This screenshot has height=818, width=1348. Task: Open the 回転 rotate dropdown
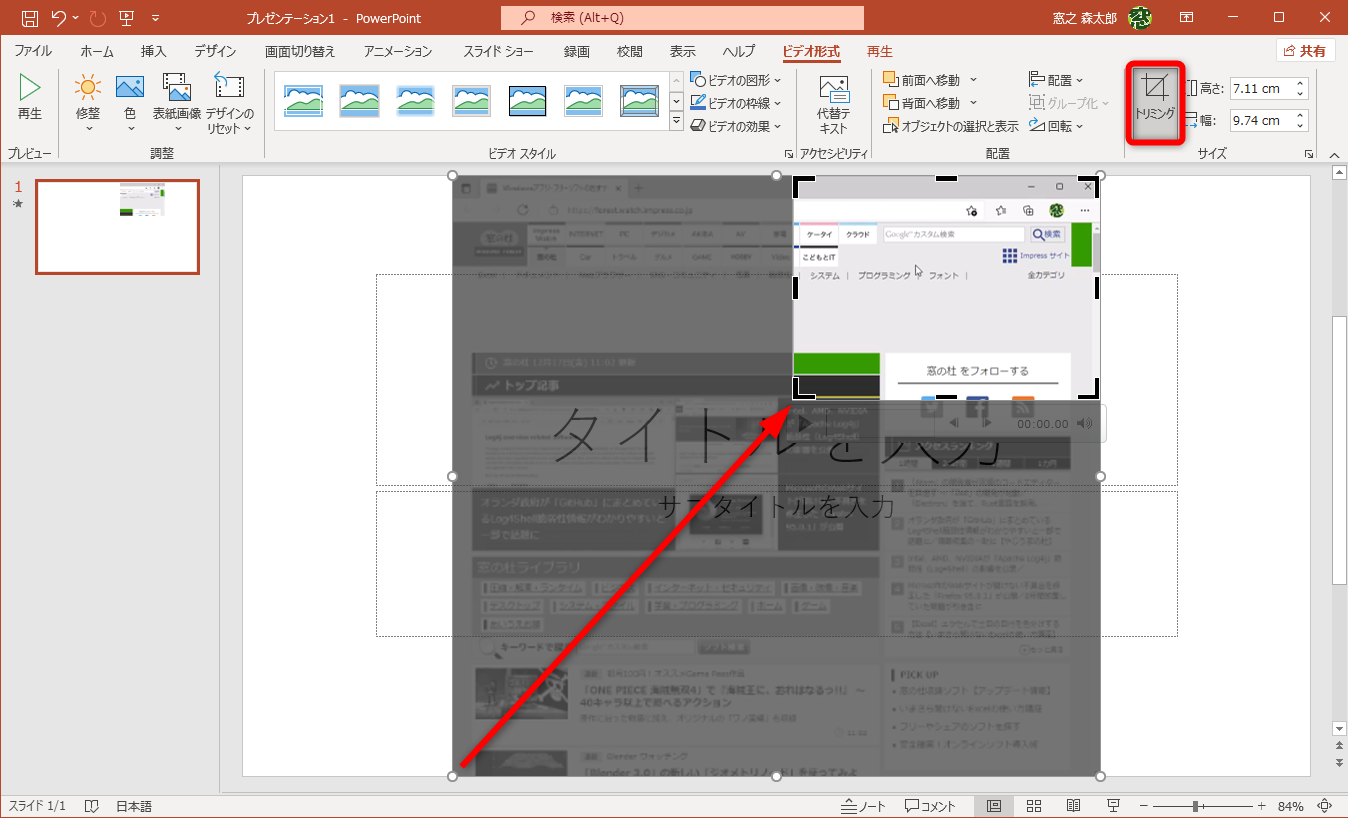pyautogui.click(x=1057, y=126)
